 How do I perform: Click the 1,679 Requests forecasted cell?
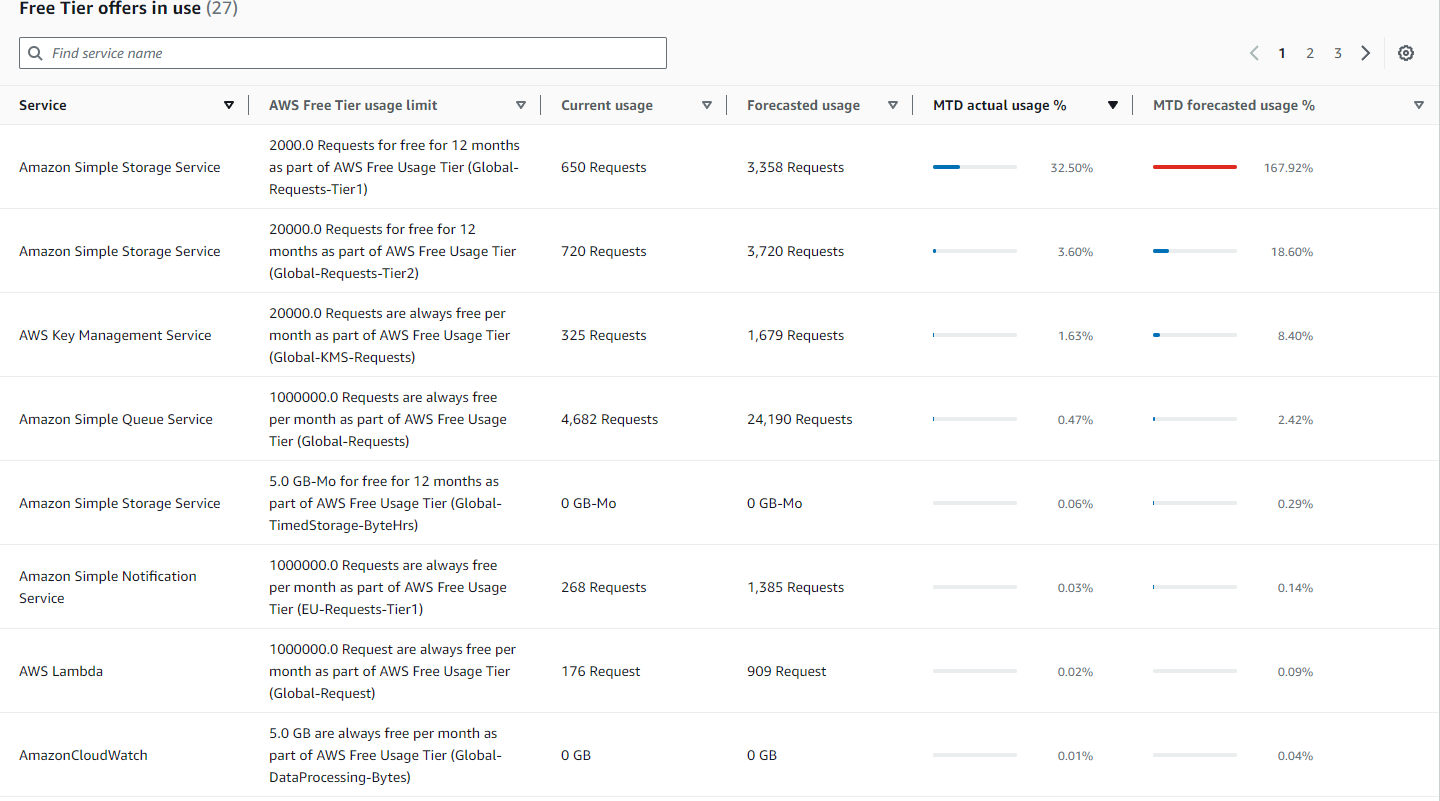[796, 335]
